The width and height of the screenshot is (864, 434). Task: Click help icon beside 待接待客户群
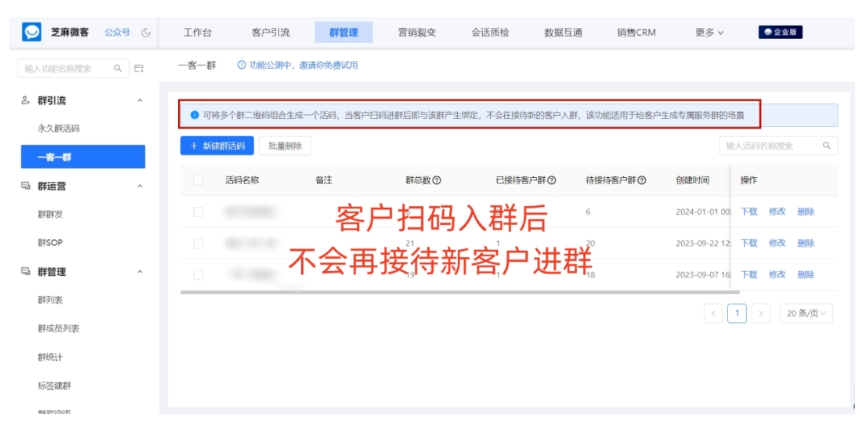tap(641, 180)
